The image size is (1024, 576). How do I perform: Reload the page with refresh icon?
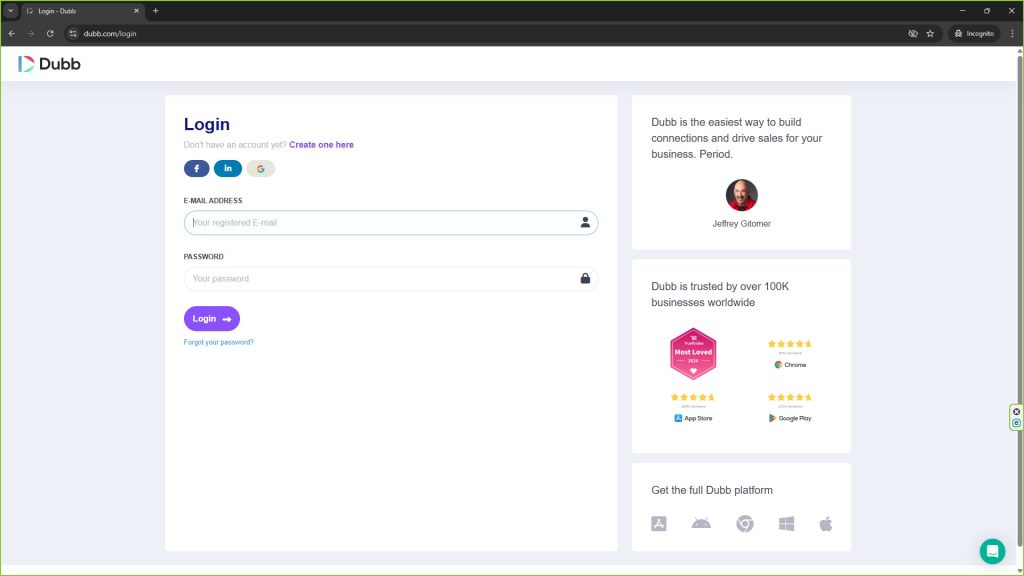pyautogui.click(x=50, y=33)
